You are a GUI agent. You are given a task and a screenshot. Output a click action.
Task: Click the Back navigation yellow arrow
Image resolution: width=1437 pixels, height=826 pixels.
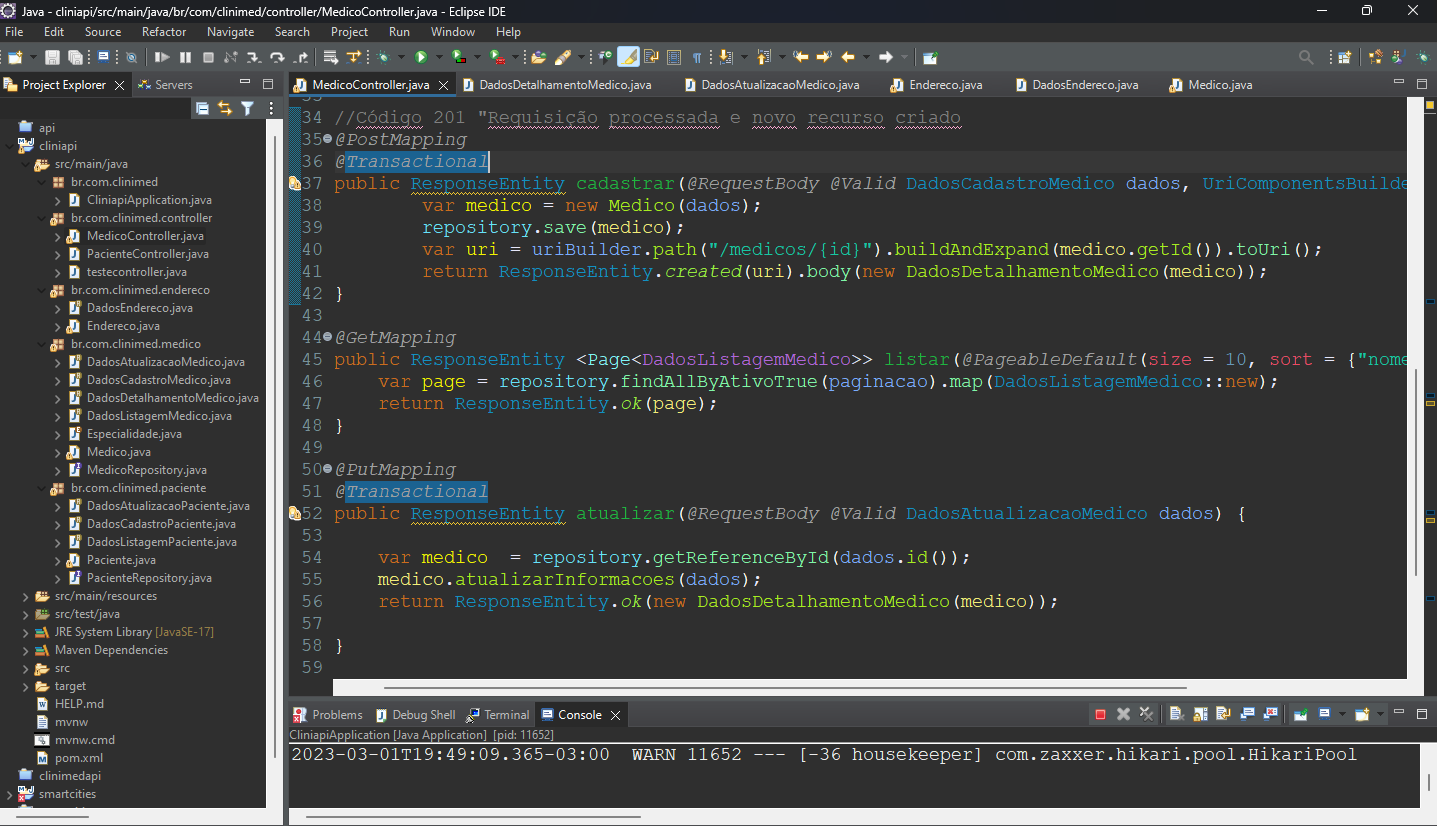(x=848, y=57)
